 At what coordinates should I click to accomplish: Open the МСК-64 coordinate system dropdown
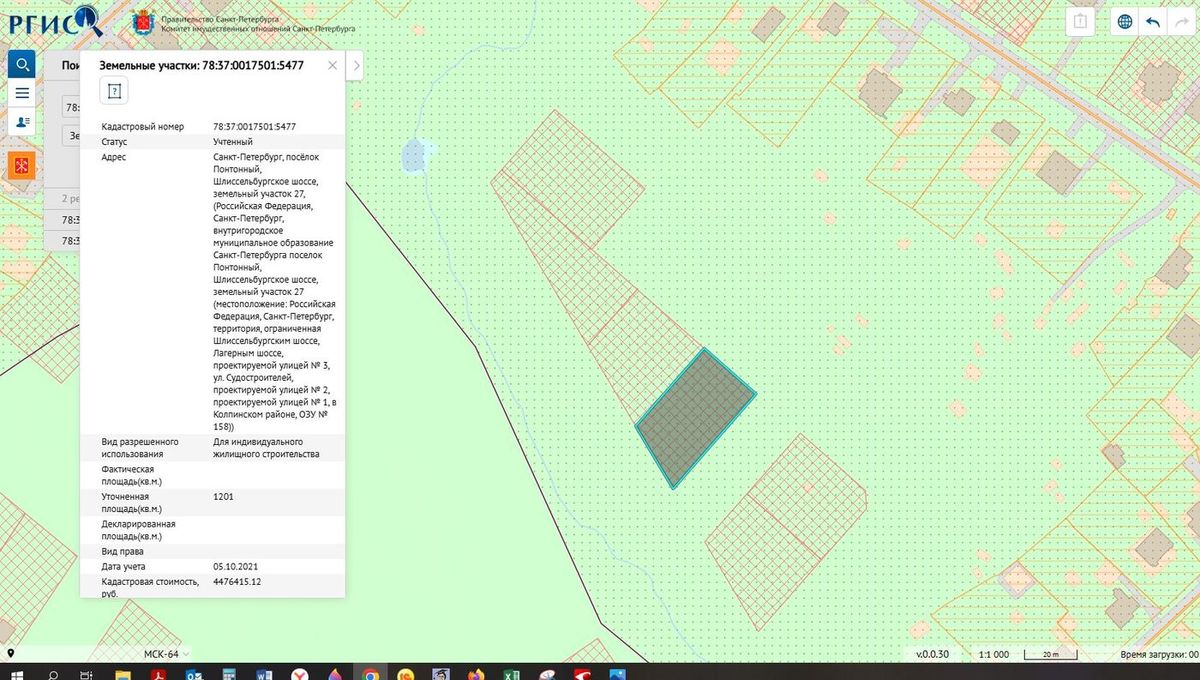tap(166, 654)
